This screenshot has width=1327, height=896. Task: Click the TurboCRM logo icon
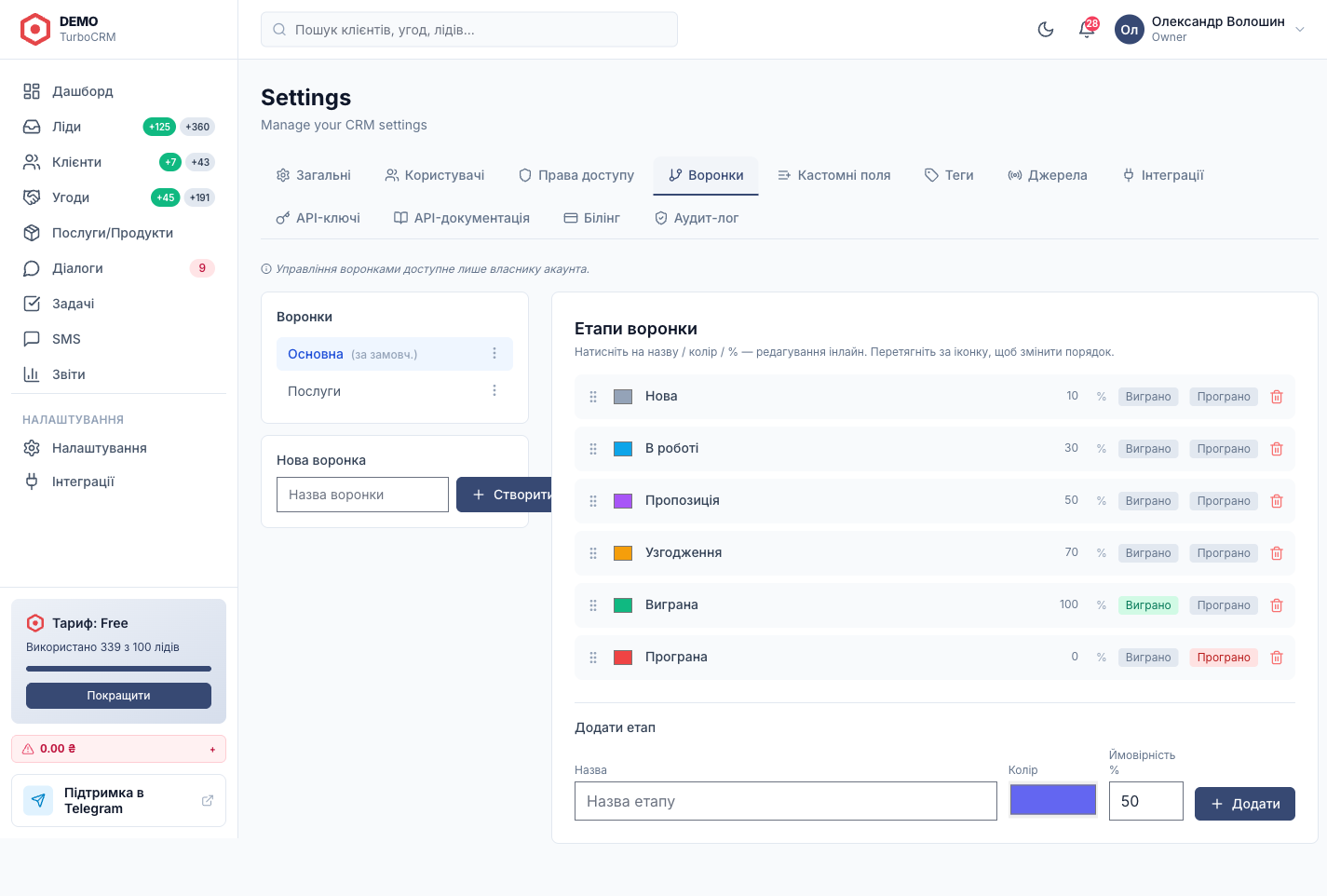tap(35, 29)
